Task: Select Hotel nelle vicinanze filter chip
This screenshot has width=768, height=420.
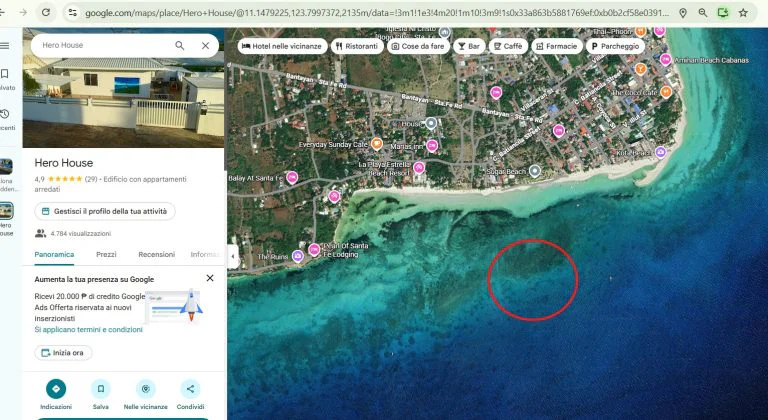Action: pos(283,46)
